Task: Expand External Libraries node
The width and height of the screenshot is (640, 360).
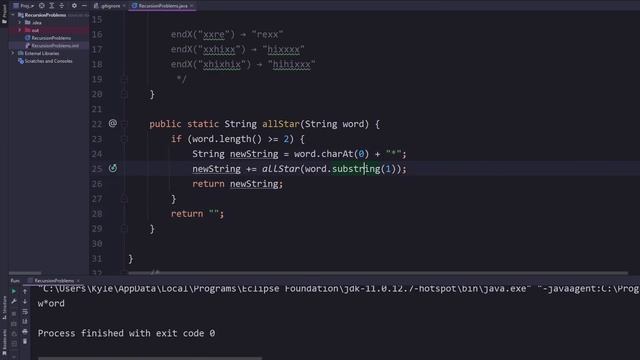Action: click(x=13, y=53)
